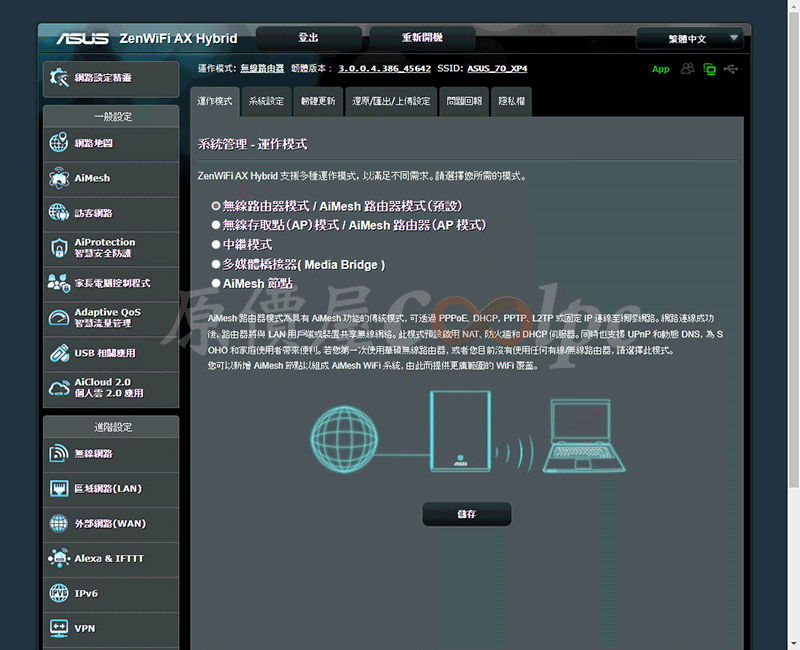Click the 系統管理 - 運作模式 heading

click(253, 144)
